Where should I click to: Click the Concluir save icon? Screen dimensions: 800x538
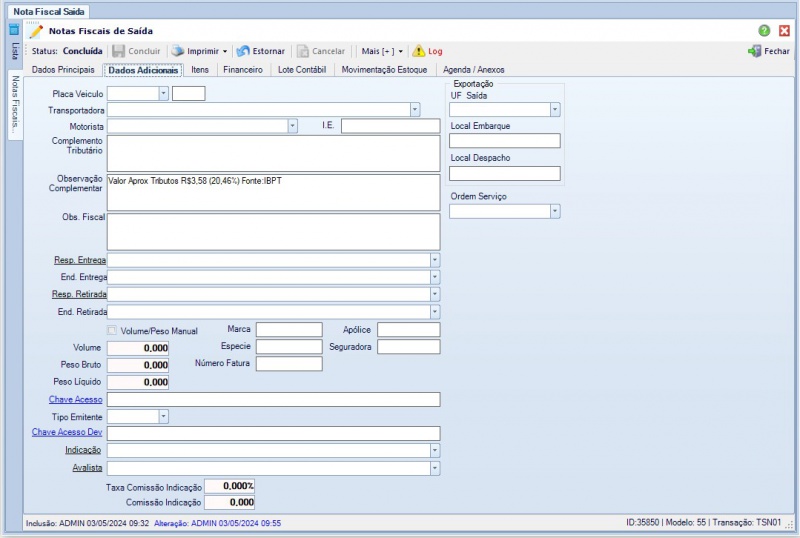[119, 51]
